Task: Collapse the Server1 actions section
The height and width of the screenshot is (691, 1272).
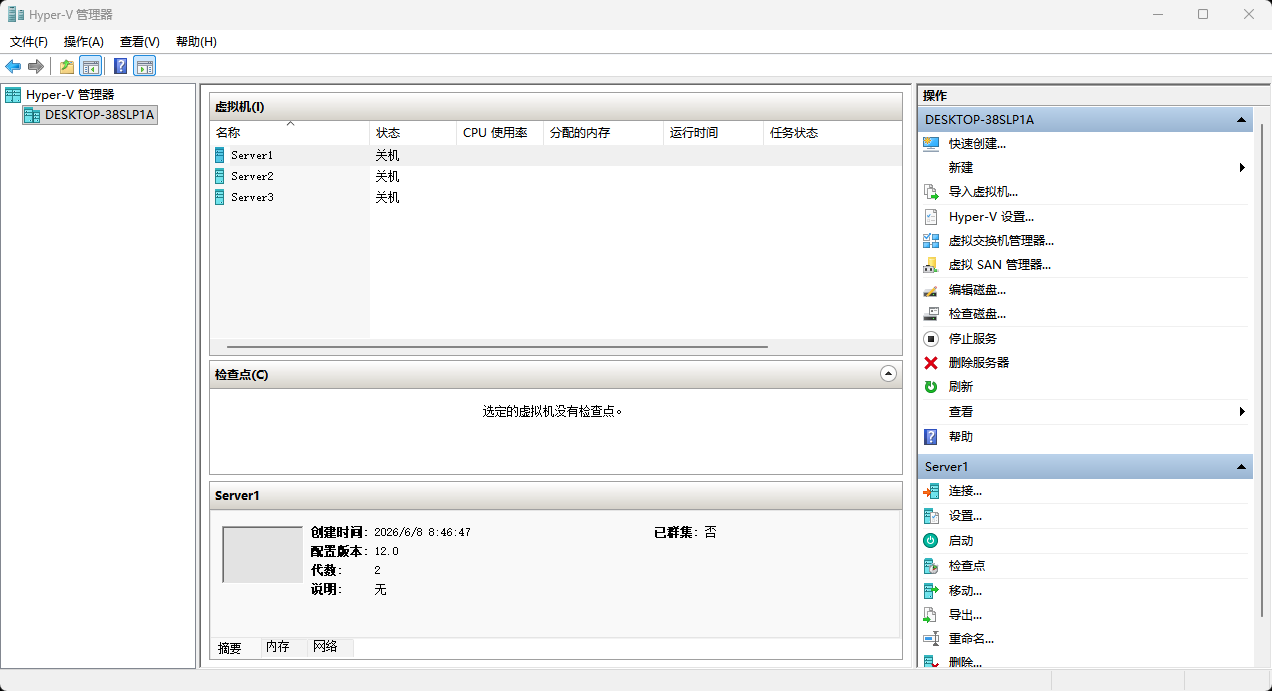Action: click(1242, 467)
